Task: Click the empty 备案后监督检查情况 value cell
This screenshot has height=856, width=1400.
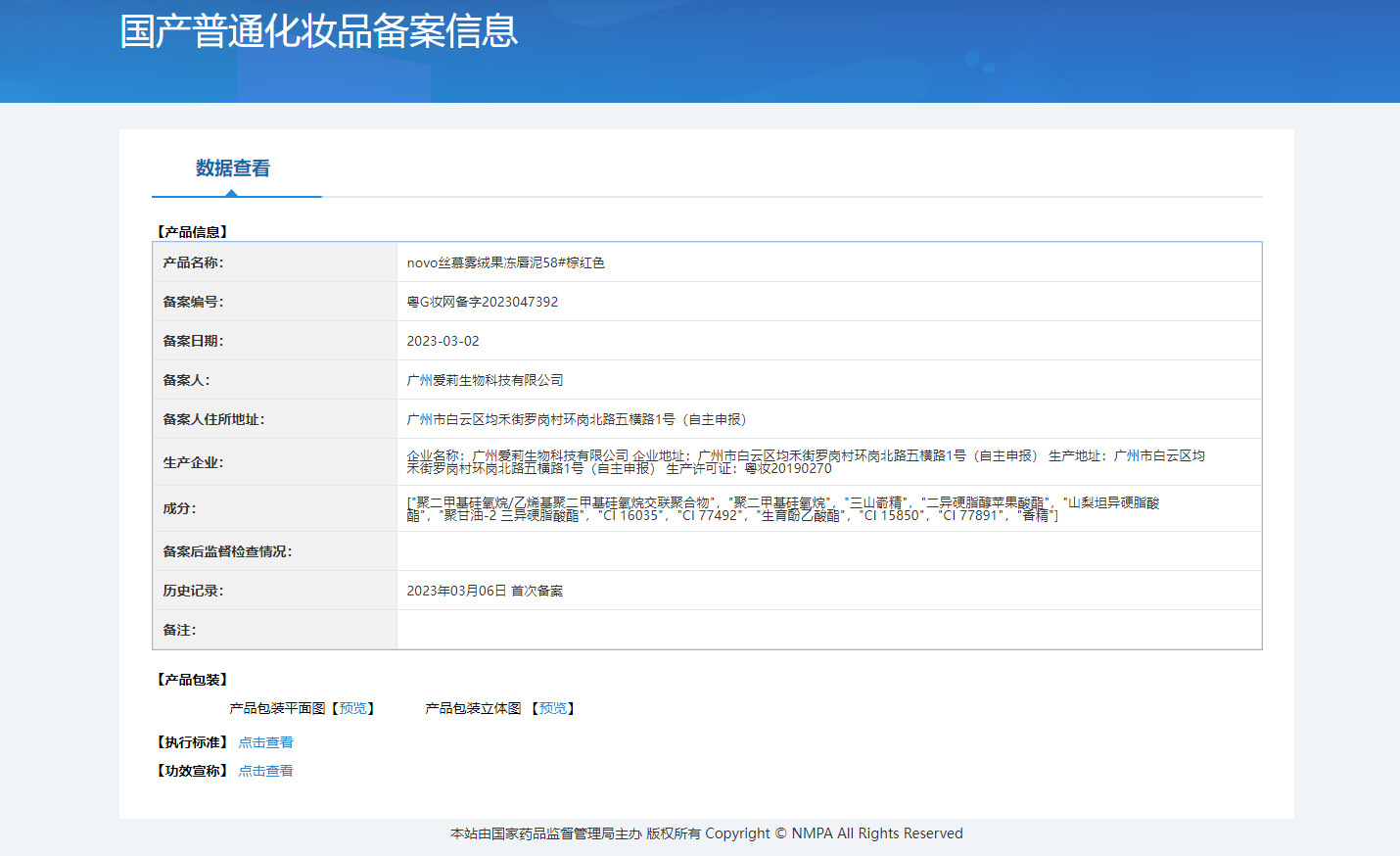Action: pos(828,551)
